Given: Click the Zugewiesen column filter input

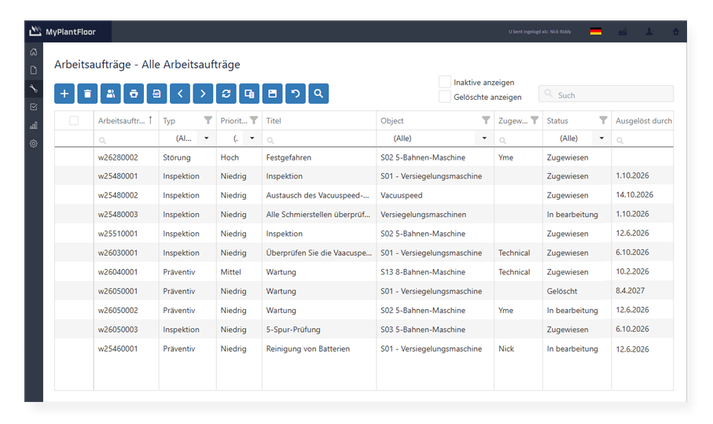Looking at the screenshot, I should coord(518,139).
